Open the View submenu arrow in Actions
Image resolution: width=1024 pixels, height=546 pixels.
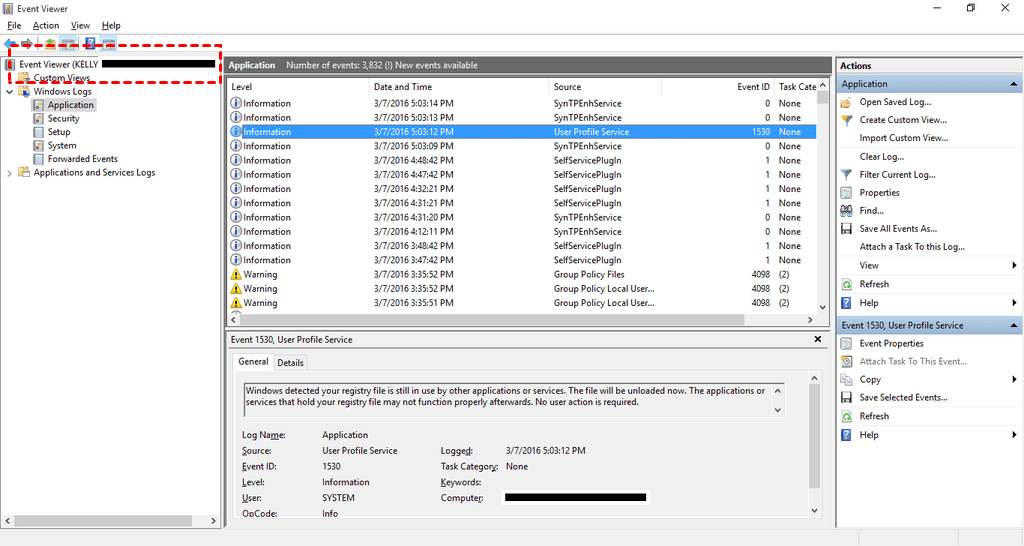(x=1015, y=266)
